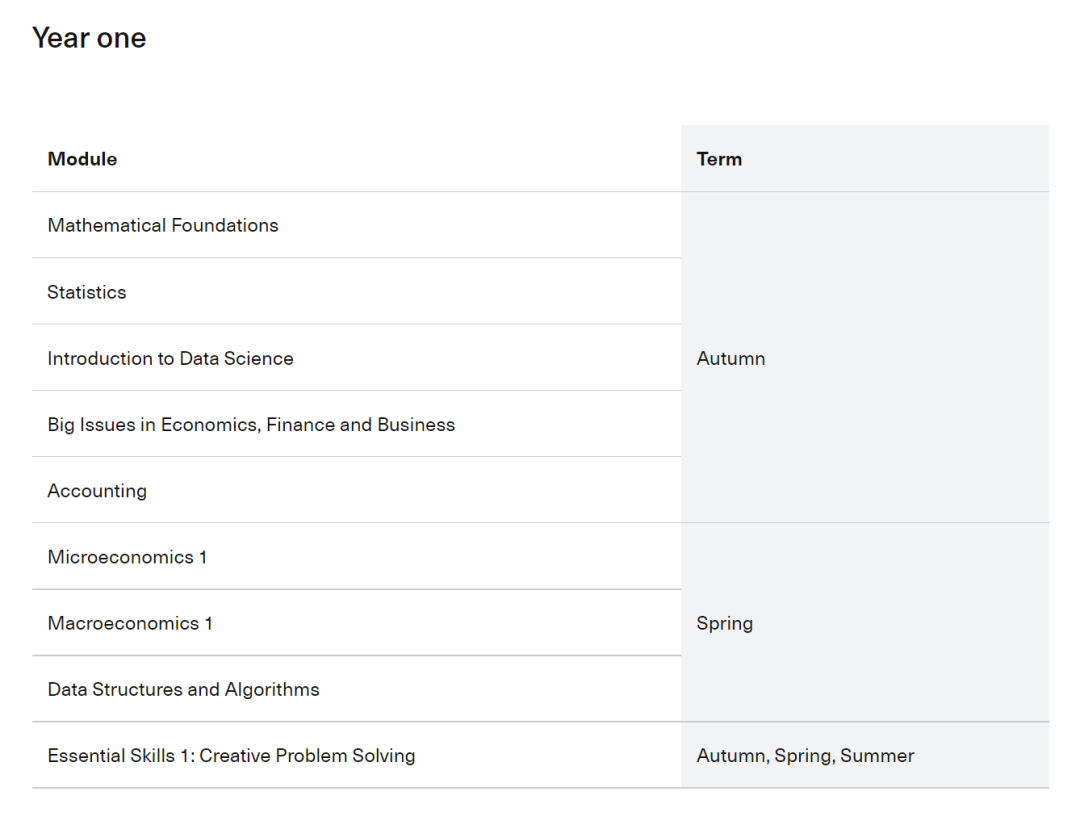The width and height of the screenshot is (1080, 825).
Task: Click the Mathematical Foundations module row
Action: point(357,225)
